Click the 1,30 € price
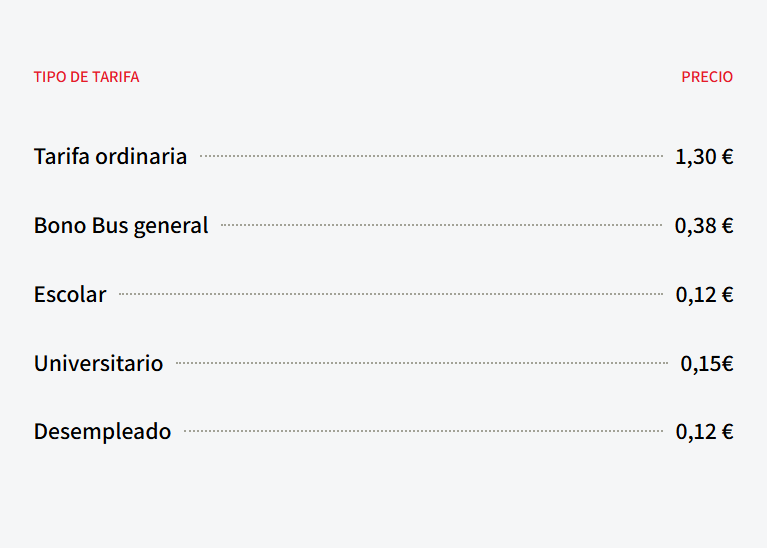This screenshot has width=767, height=548. click(704, 157)
